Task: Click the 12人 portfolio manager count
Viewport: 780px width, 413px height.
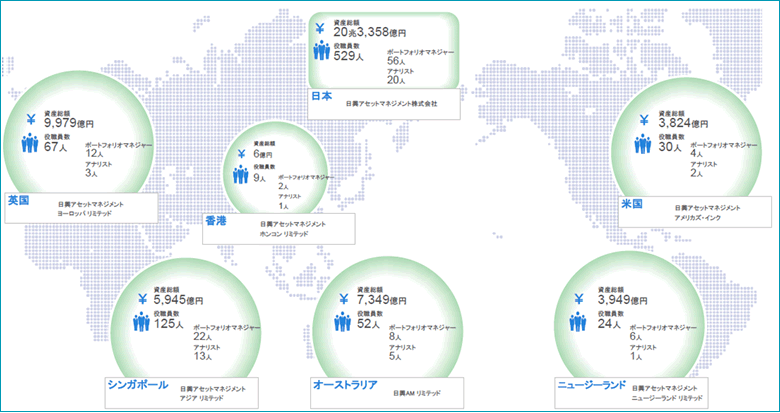Action: click(x=95, y=153)
